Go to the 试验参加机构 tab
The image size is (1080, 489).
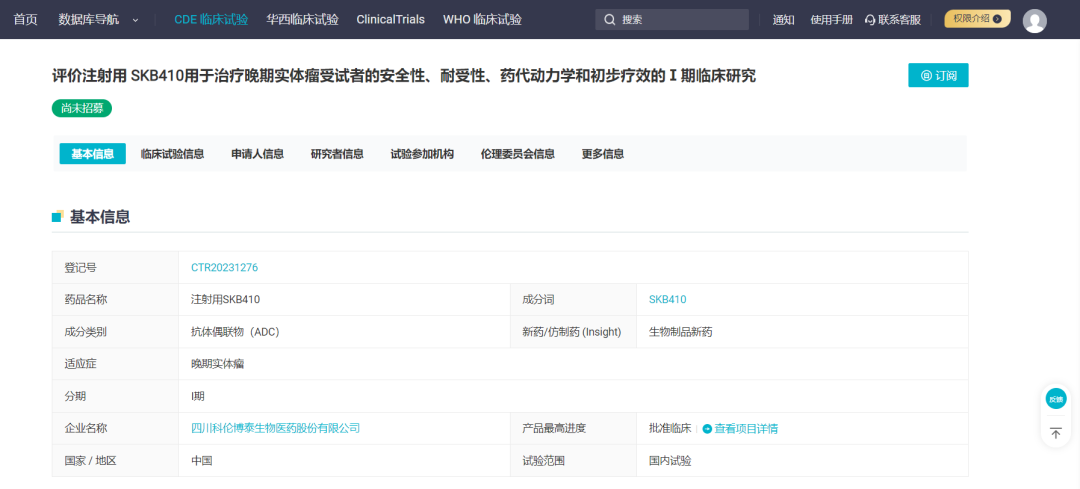(x=422, y=154)
